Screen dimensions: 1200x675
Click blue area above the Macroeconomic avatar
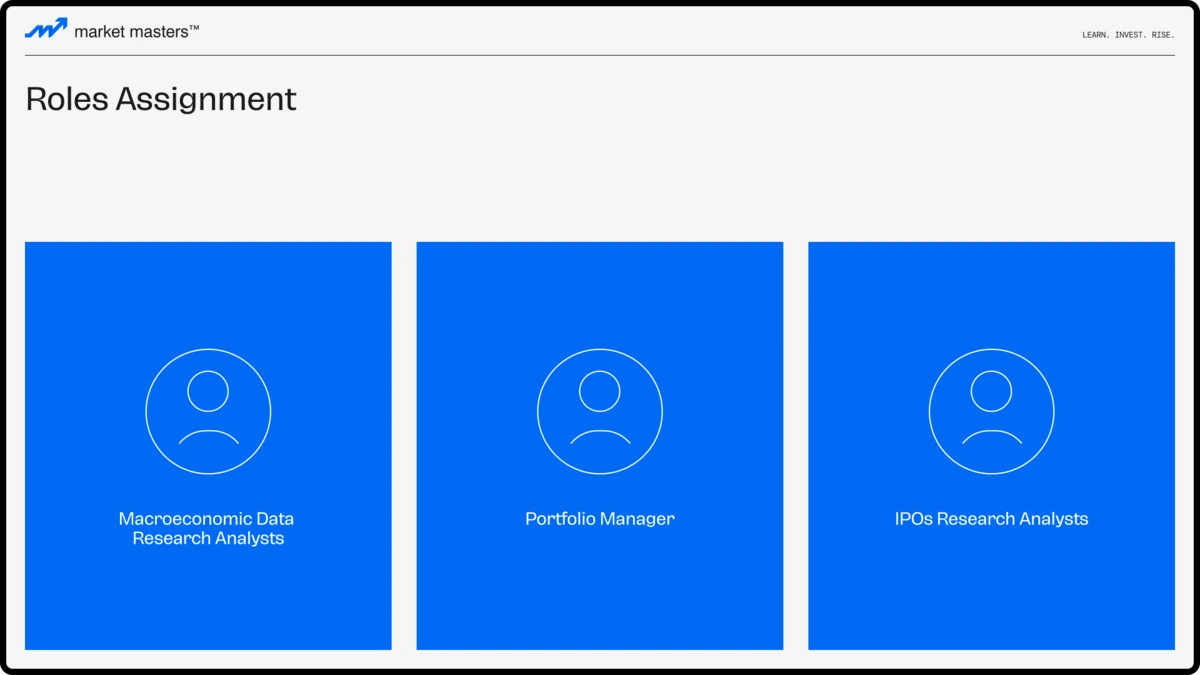(208, 295)
